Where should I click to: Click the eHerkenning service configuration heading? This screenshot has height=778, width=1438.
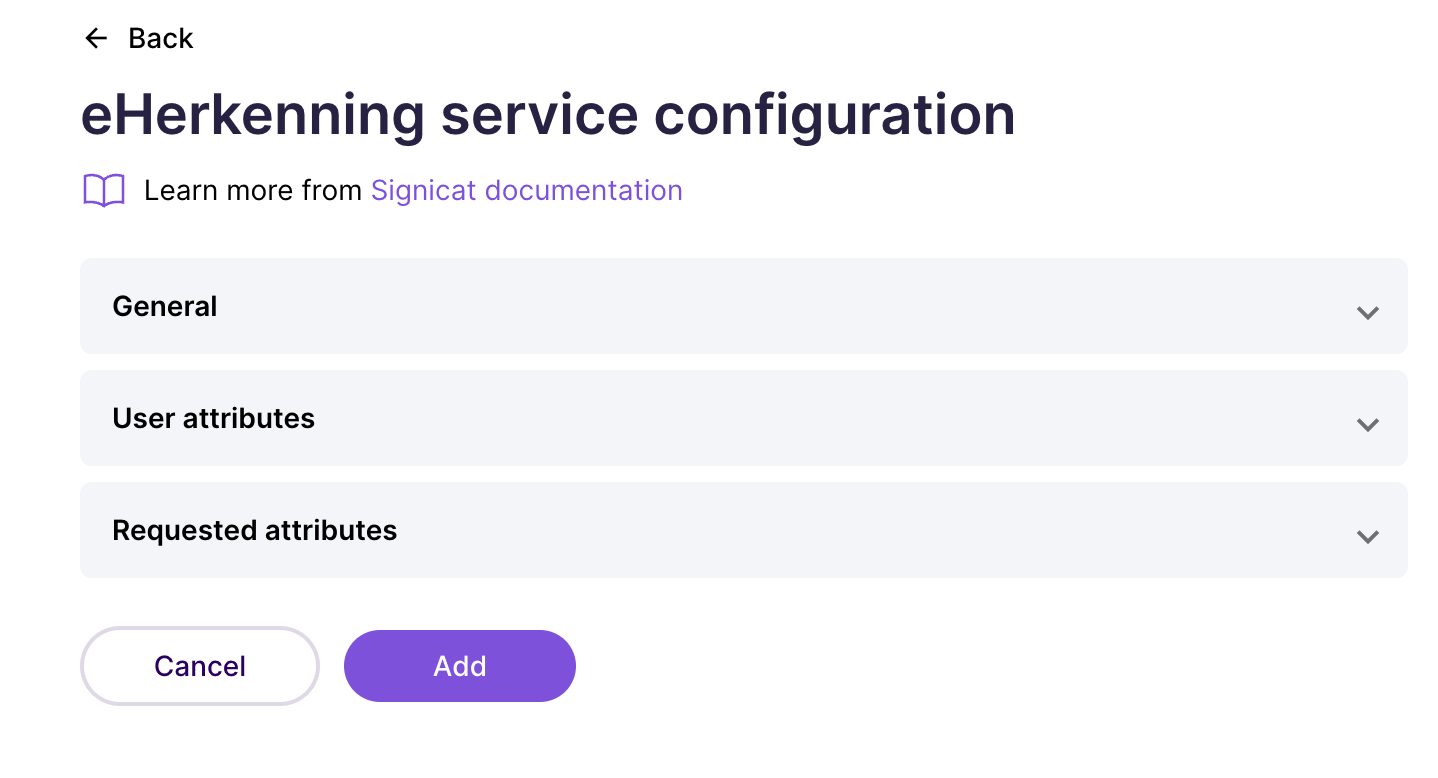[x=548, y=113]
